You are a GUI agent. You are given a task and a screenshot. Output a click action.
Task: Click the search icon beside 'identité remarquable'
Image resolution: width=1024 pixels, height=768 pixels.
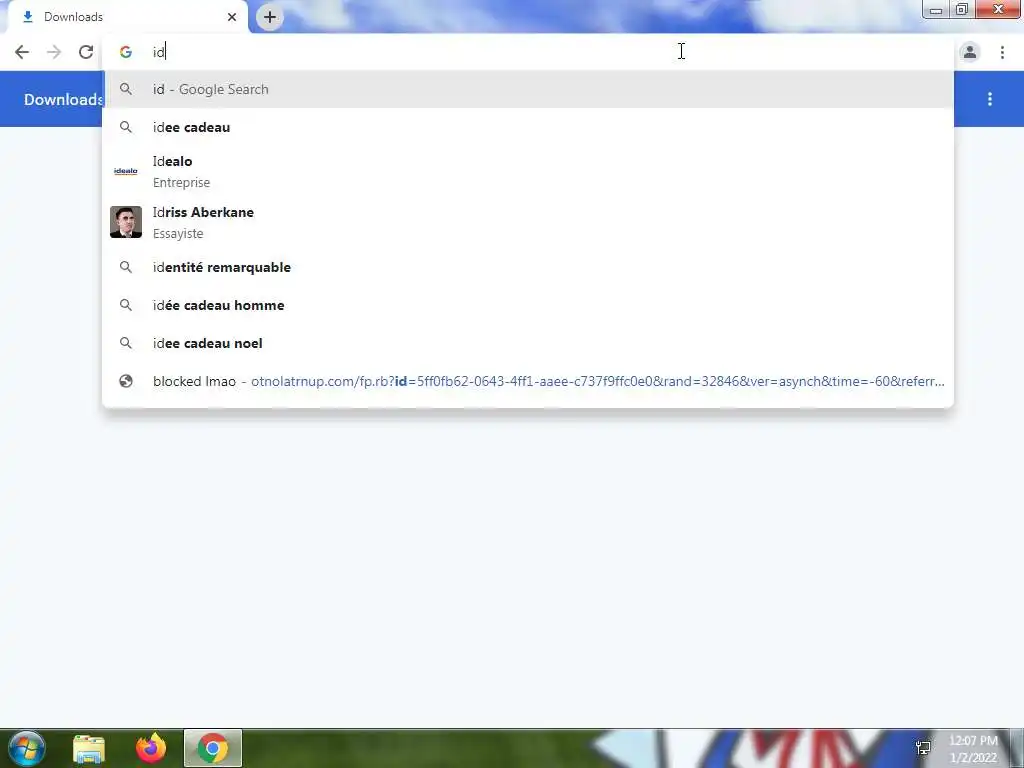click(125, 267)
